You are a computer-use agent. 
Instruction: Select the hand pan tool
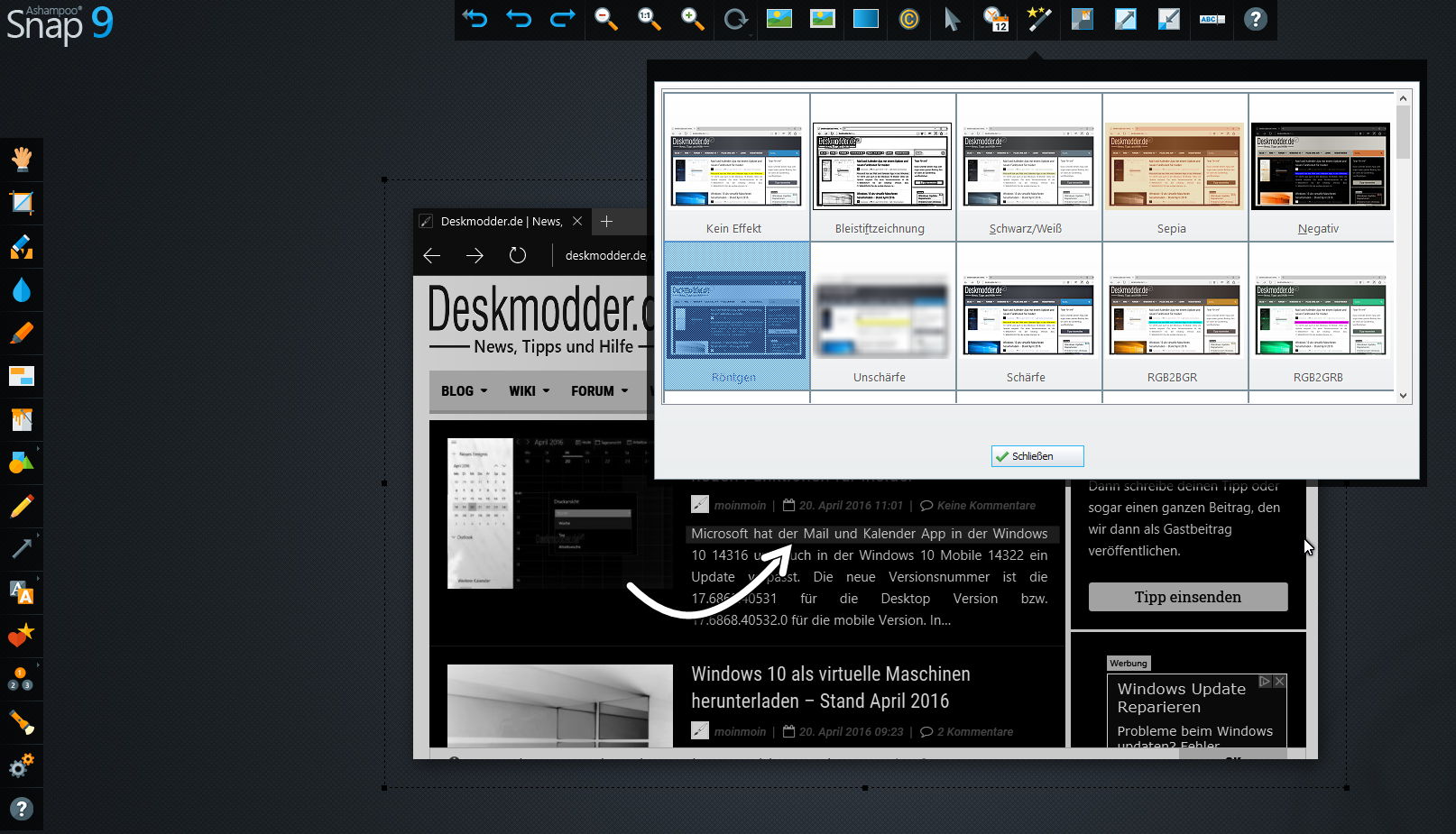pos(22,160)
